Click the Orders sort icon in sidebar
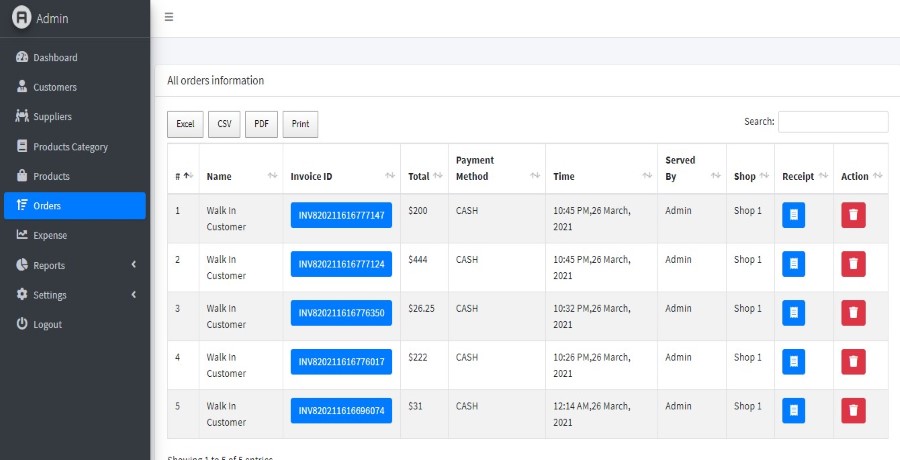 coord(22,205)
